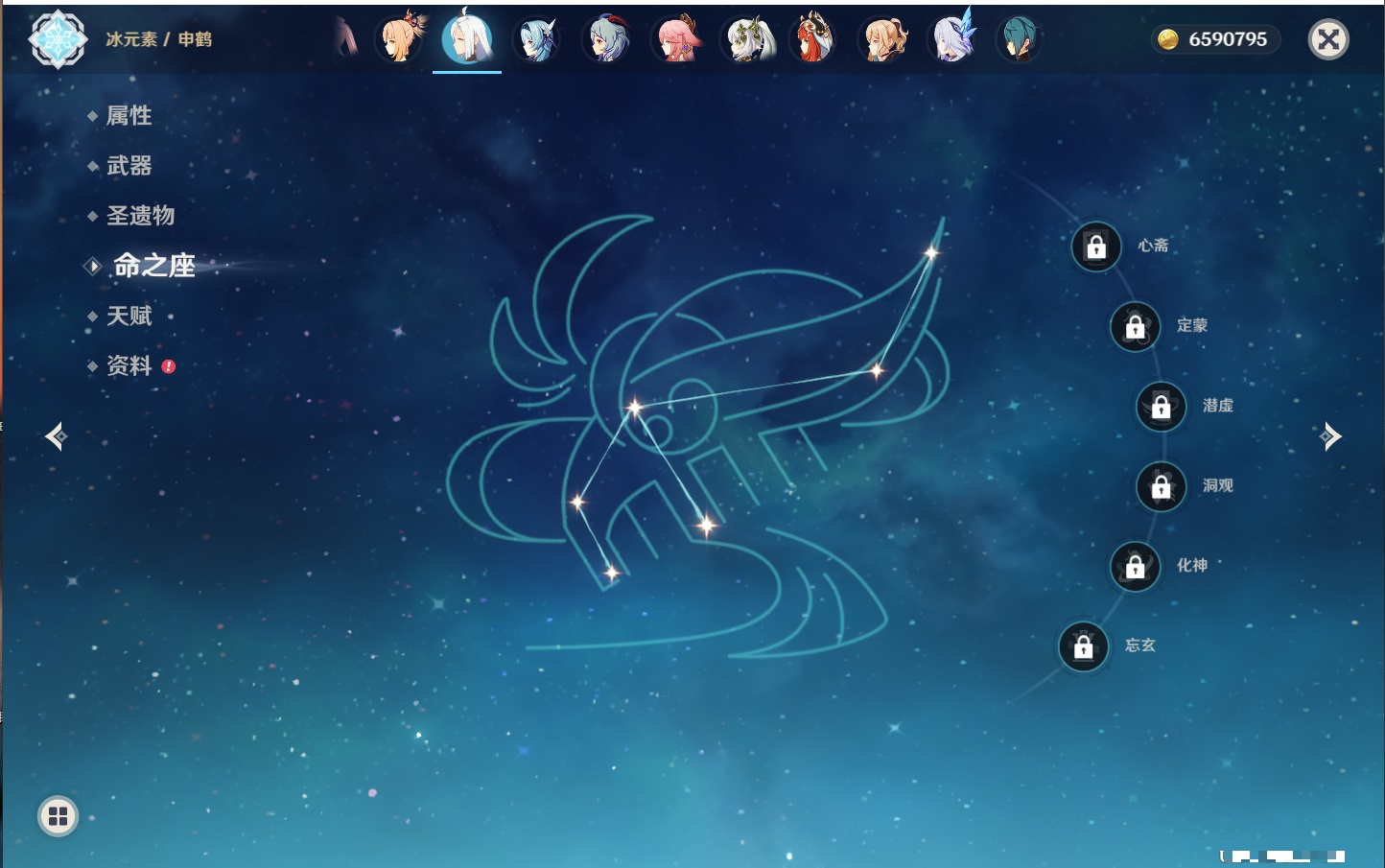
Task: Select Yoimiya's avatar in the character bar
Action: [400, 39]
